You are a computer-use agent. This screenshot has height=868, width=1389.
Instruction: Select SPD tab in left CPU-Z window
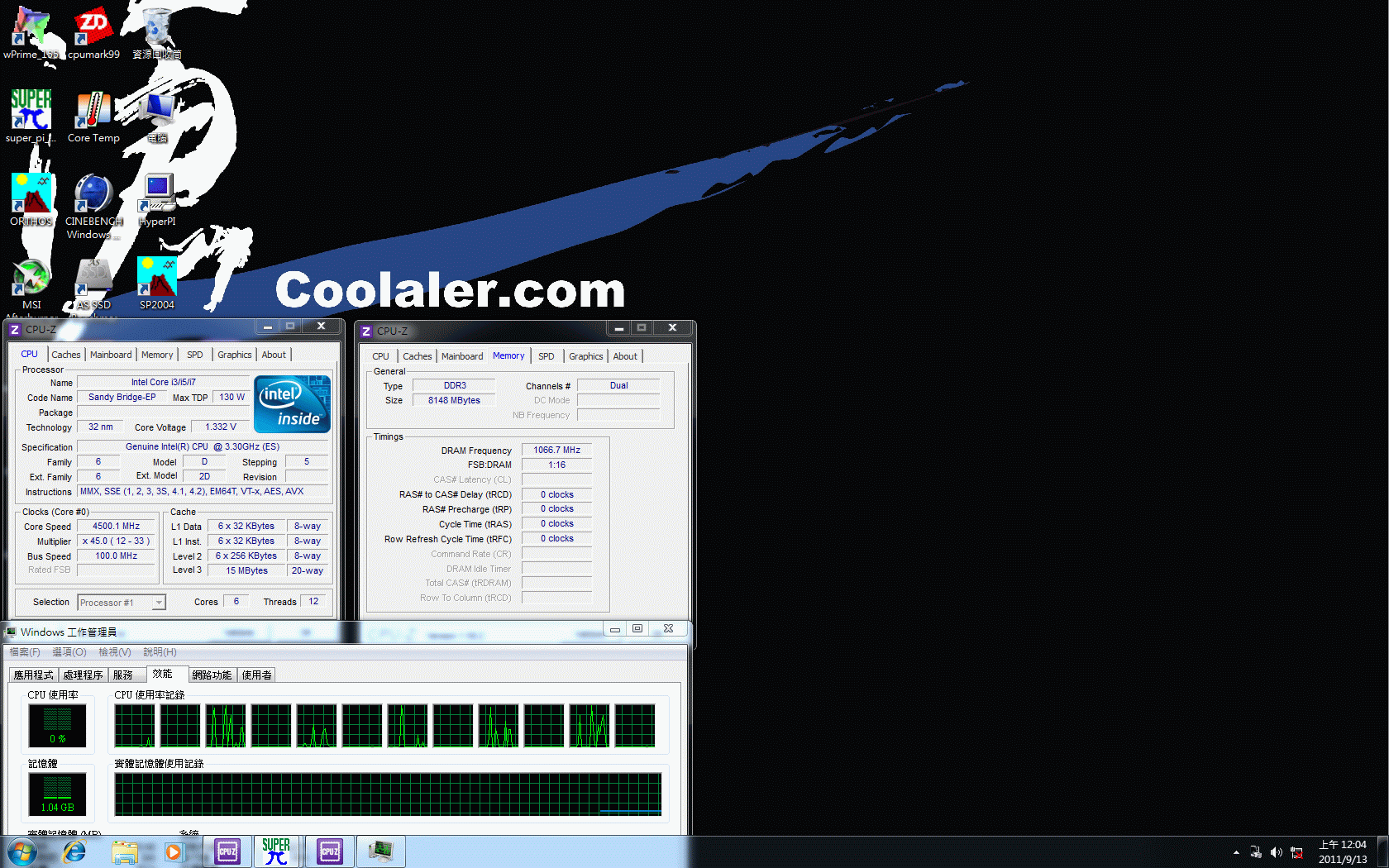(194, 355)
